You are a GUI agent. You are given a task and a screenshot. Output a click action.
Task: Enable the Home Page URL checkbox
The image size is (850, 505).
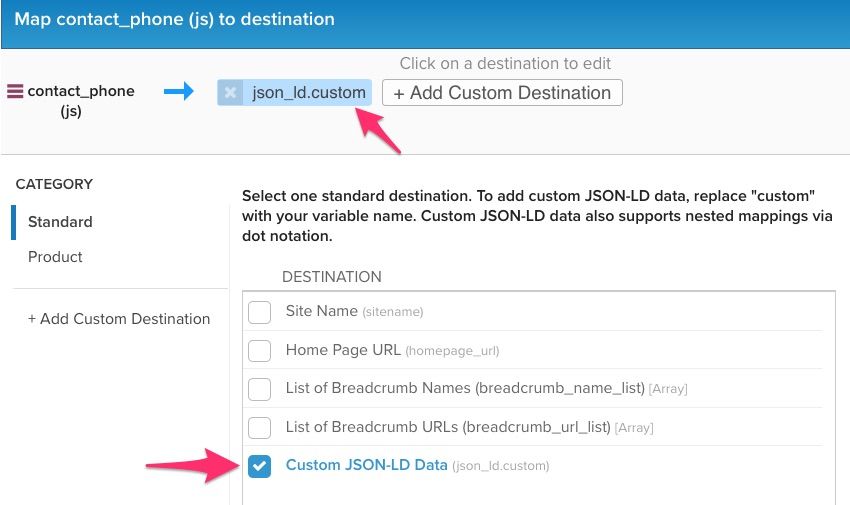(260, 351)
